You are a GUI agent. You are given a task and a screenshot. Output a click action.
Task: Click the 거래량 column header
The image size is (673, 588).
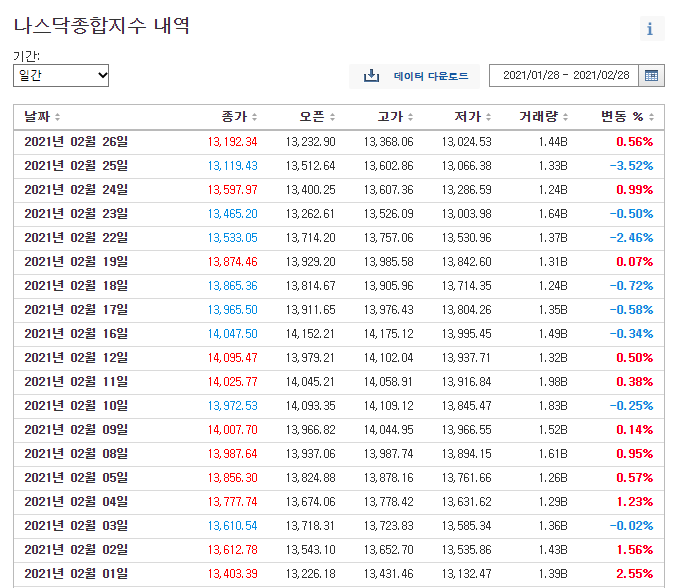coord(539,117)
